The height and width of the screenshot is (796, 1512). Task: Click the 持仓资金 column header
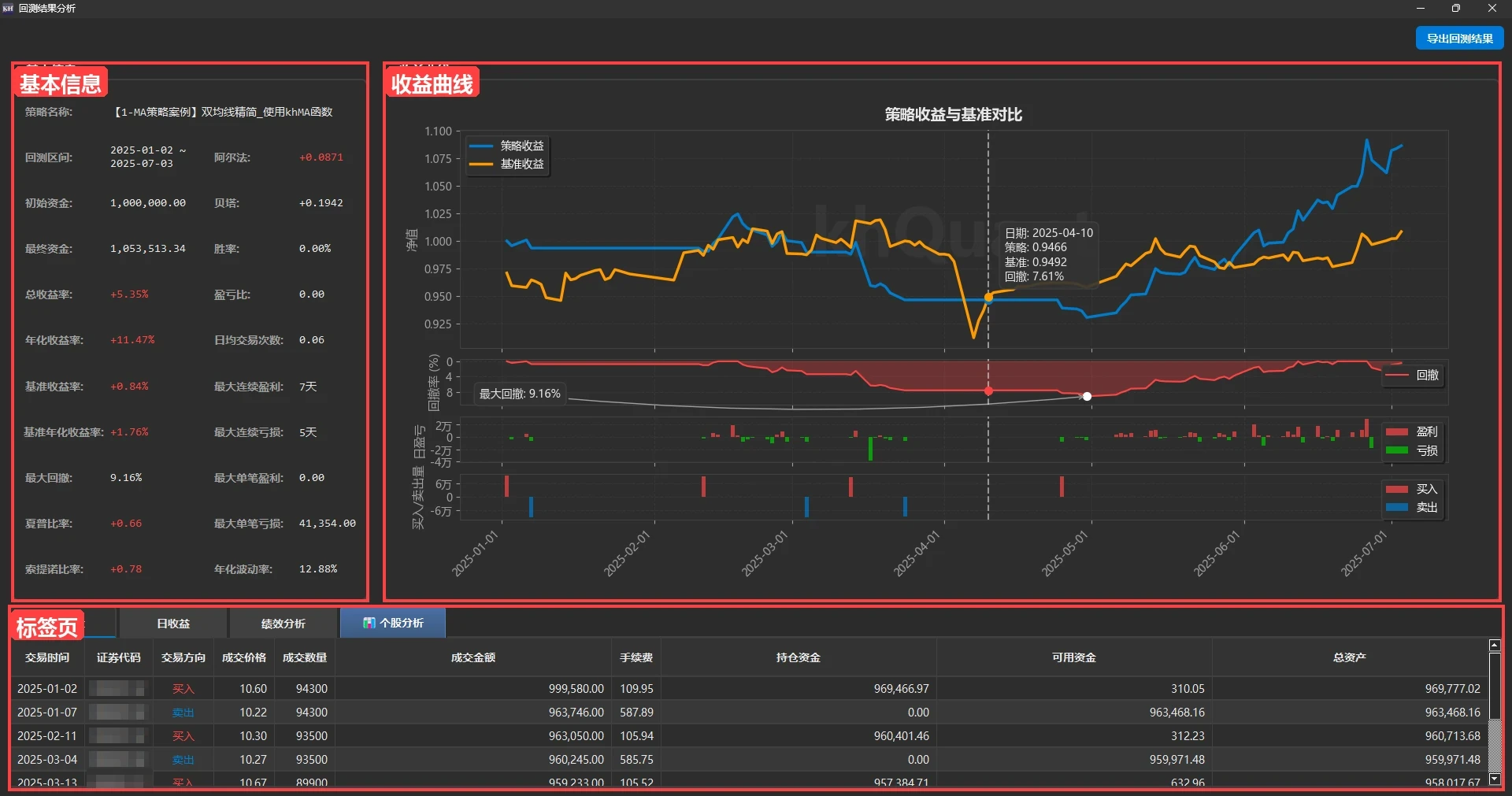[799, 657]
